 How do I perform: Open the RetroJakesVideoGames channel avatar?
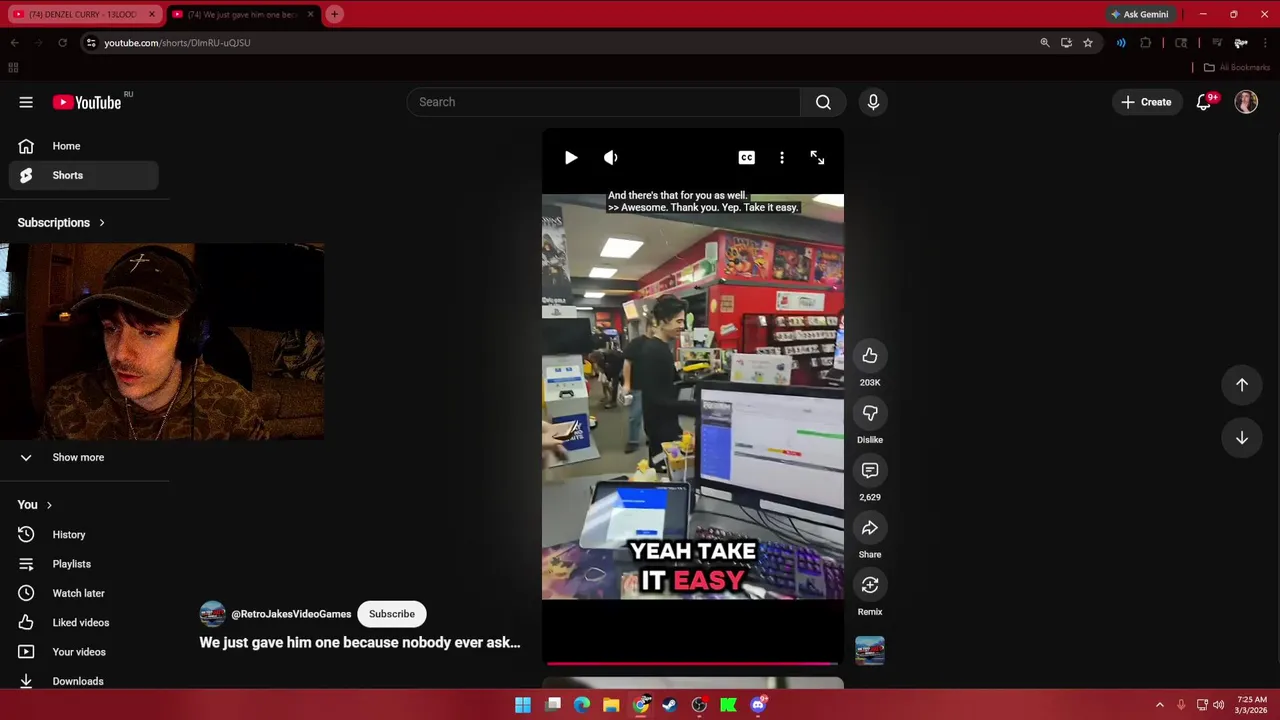(x=212, y=614)
